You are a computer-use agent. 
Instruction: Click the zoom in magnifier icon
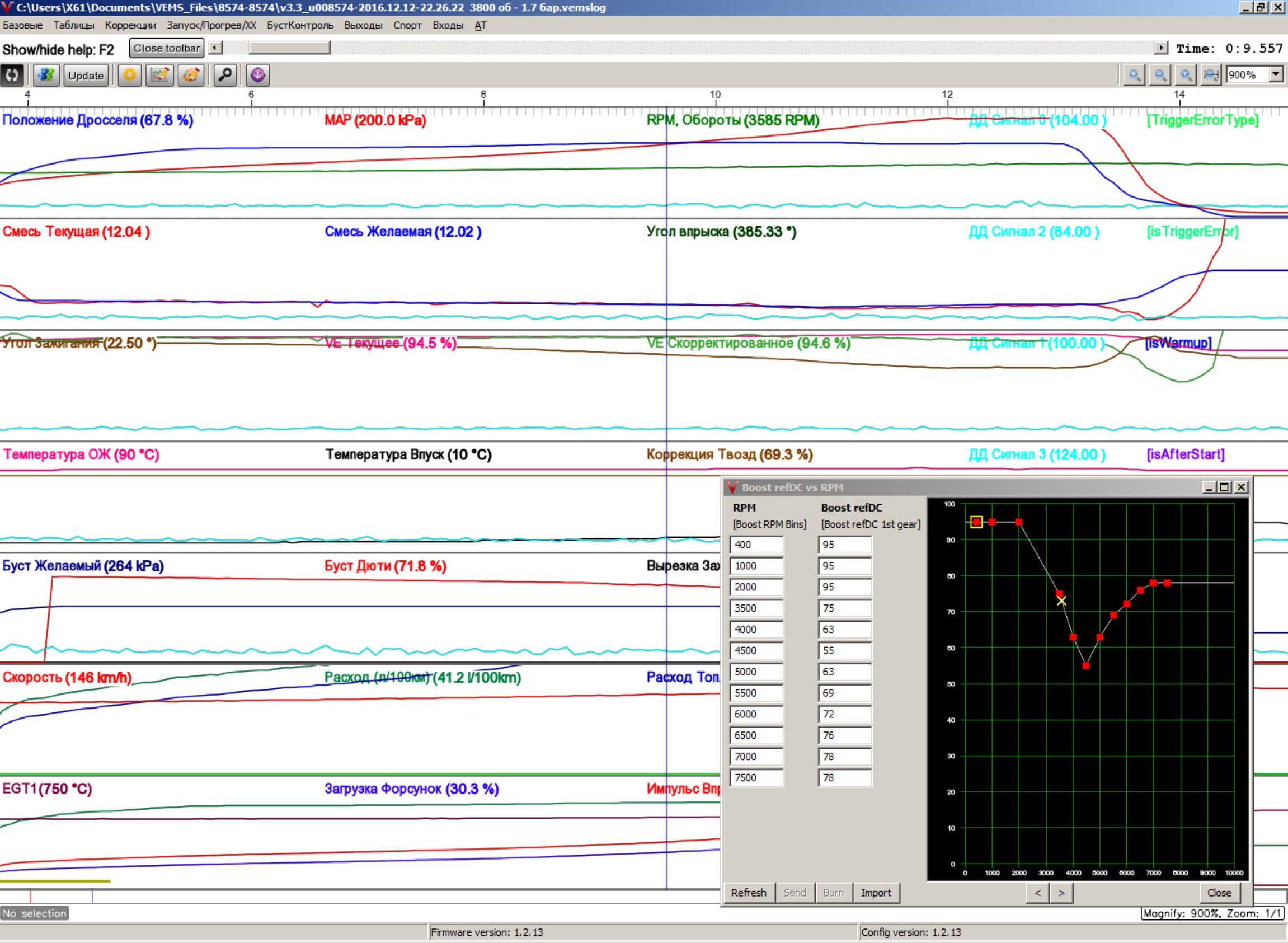pyautogui.click(x=1134, y=76)
